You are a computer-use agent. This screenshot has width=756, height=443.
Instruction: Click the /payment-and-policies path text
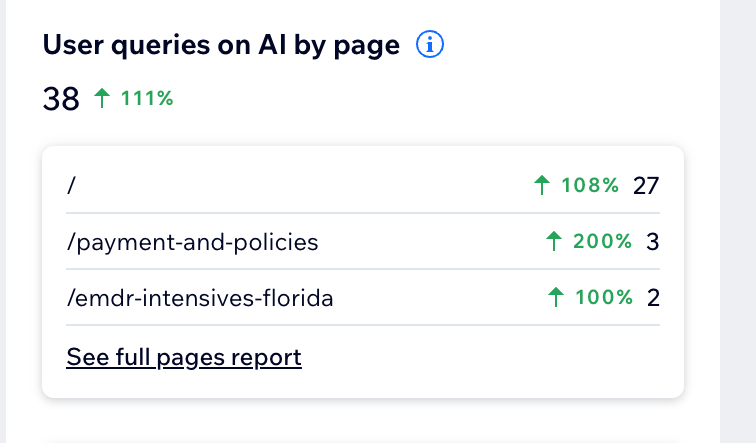(x=192, y=242)
